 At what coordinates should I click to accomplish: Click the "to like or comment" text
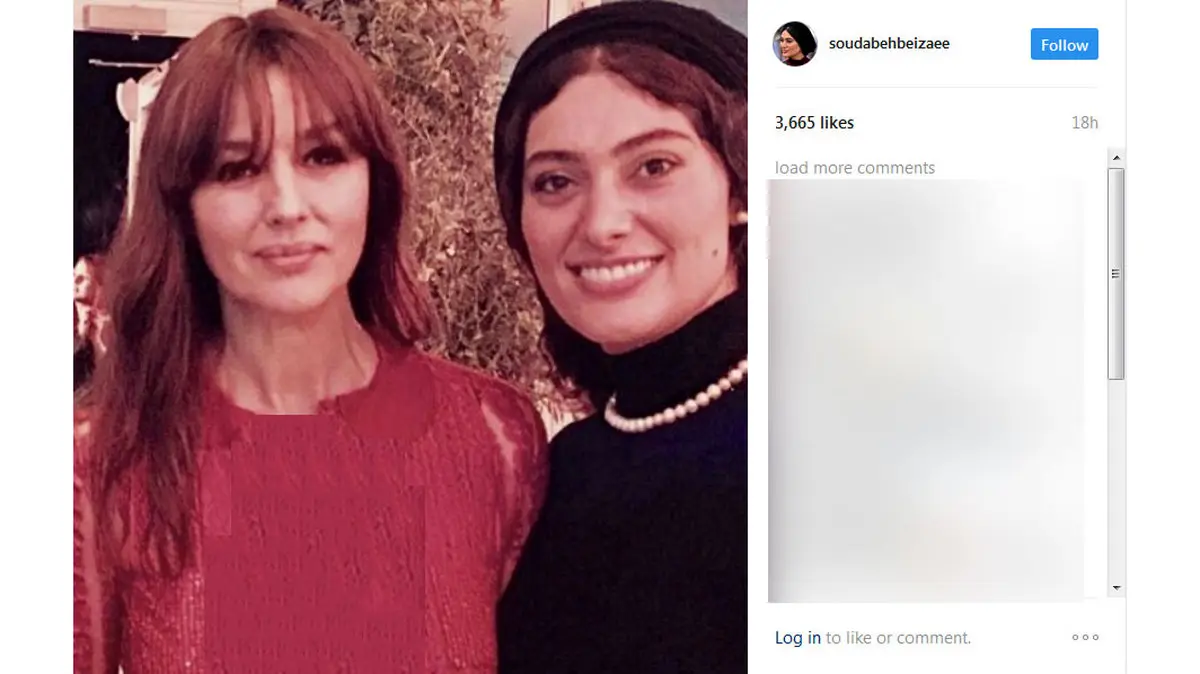click(898, 638)
